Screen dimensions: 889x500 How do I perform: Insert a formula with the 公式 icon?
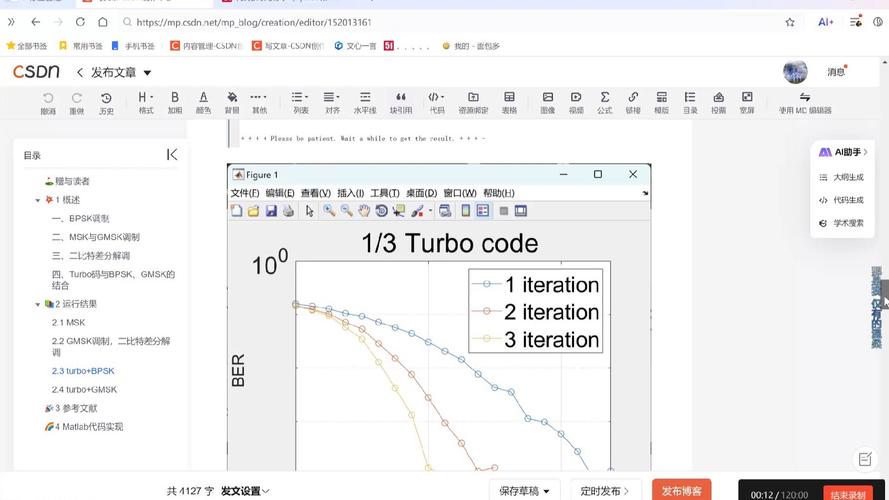pyautogui.click(x=605, y=102)
